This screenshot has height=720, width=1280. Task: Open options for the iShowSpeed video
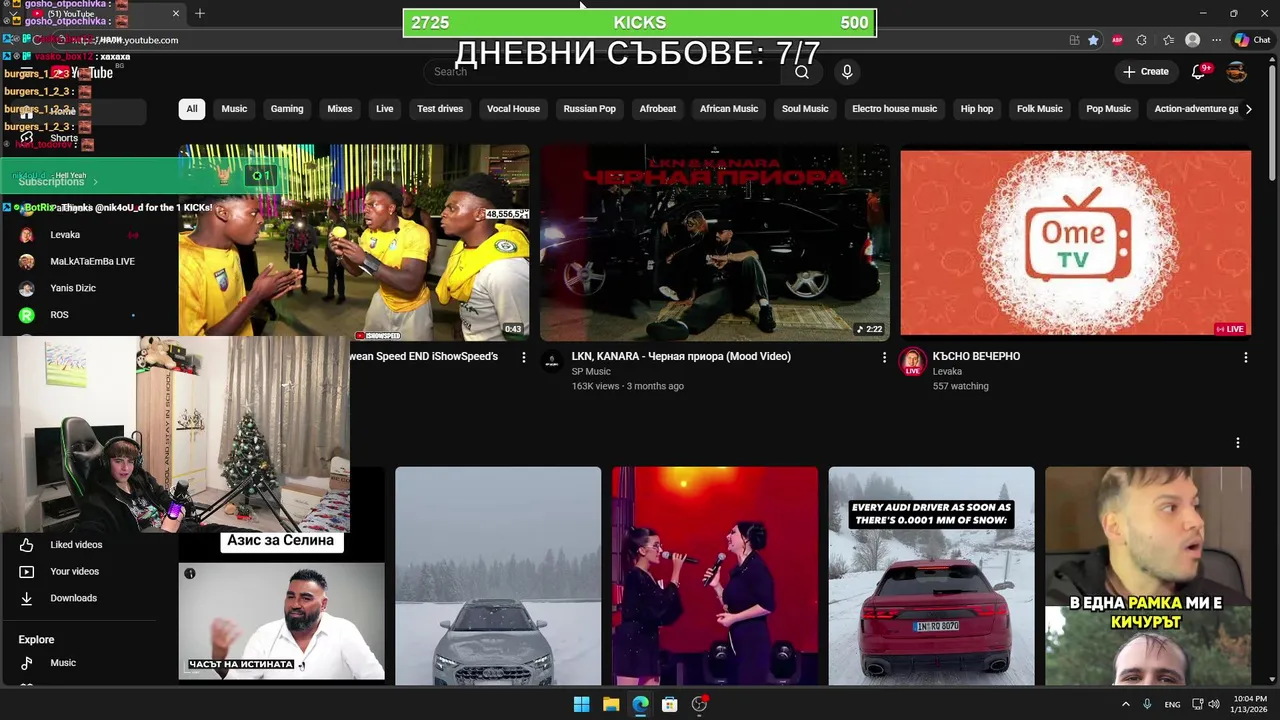pyautogui.click(x=523, y=357)
